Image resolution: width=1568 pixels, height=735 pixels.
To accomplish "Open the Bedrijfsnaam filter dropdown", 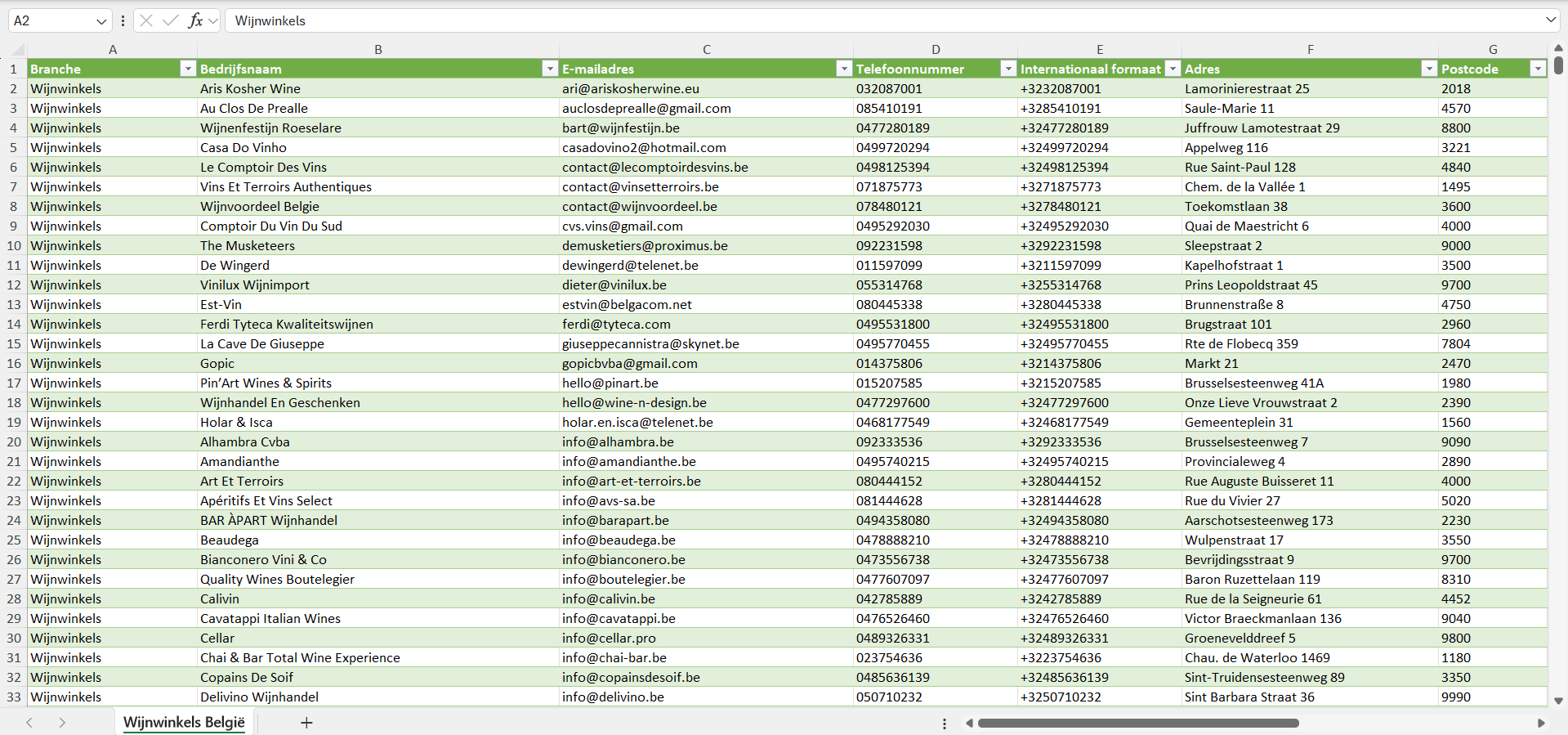I will pos(550,69).
